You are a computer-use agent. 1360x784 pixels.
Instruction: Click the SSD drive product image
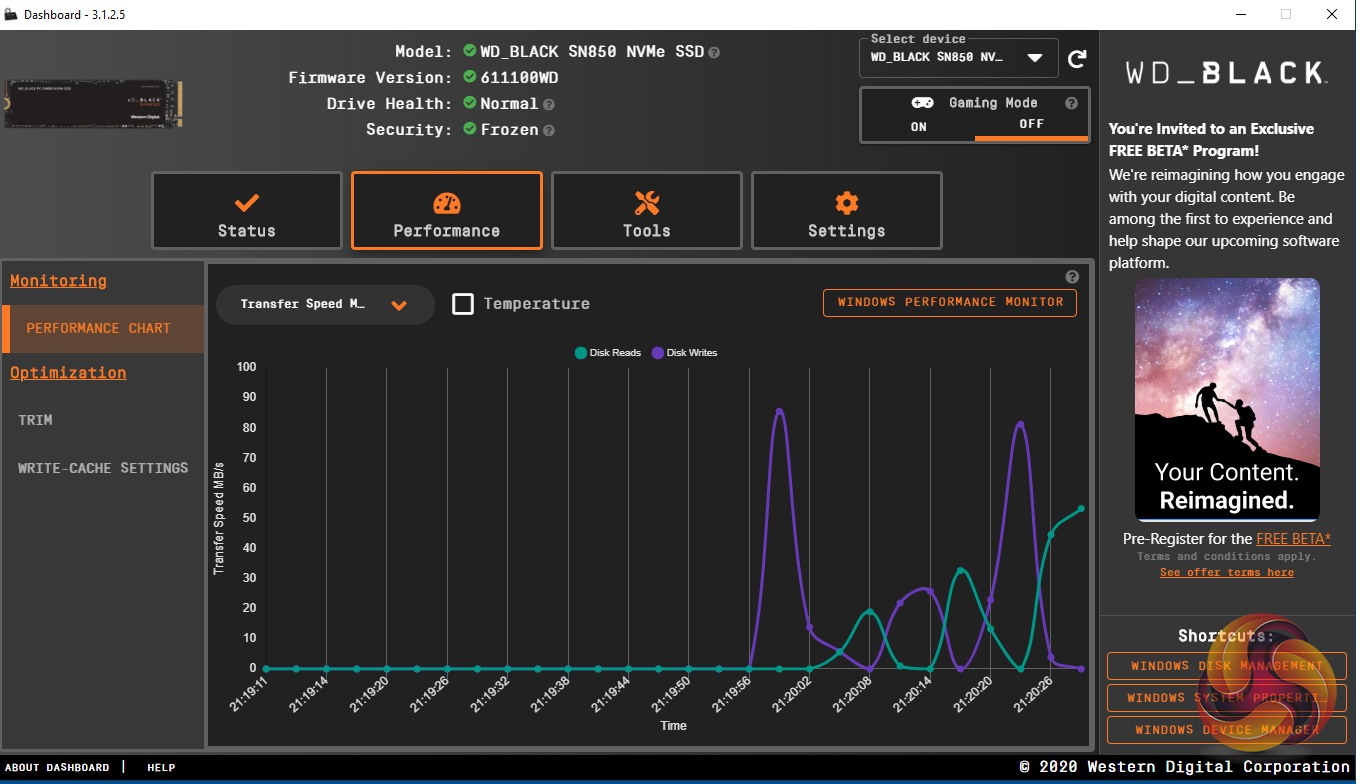coord(94,104)
